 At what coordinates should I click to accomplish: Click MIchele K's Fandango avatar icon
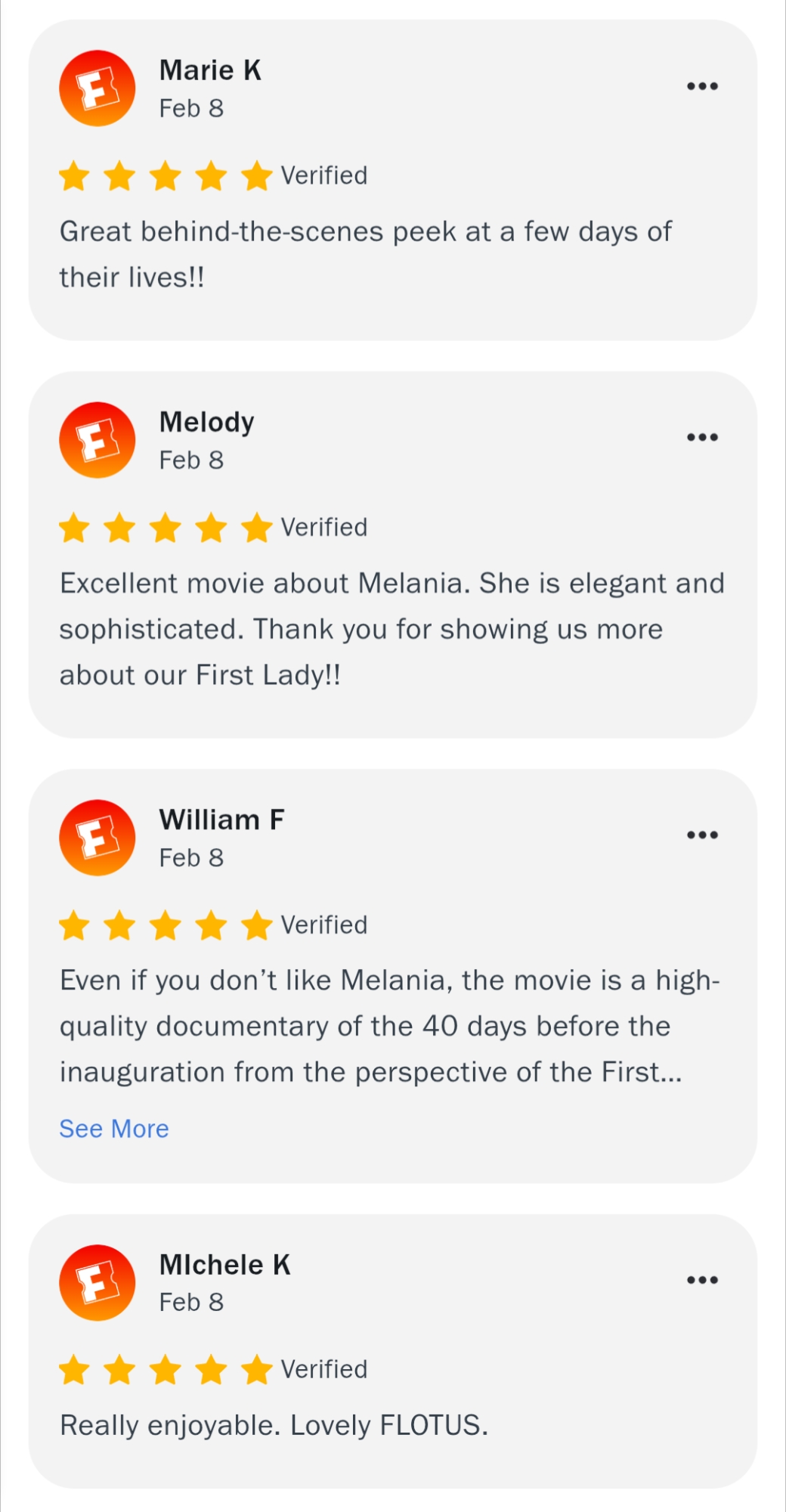(x=97, y=1282)
